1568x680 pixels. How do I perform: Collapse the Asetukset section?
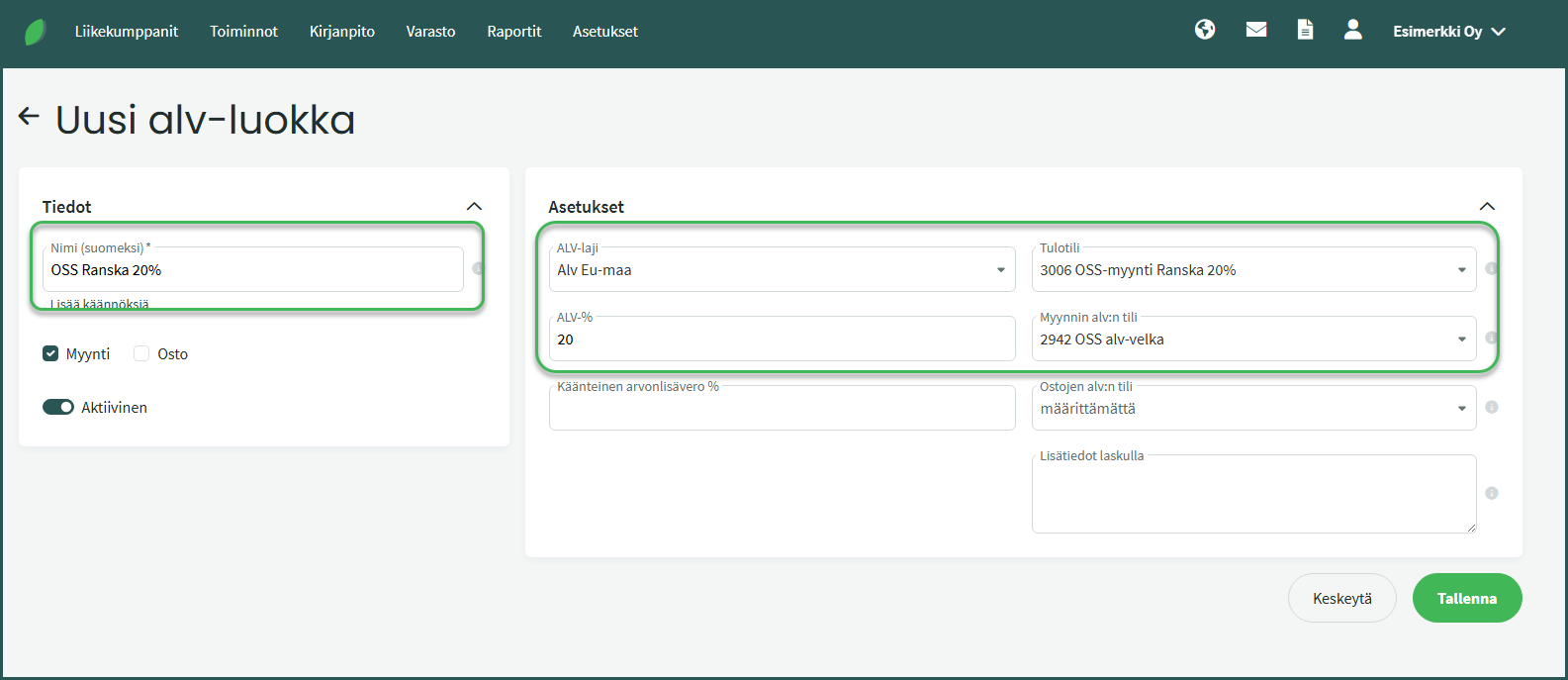tap(1487, 206)
